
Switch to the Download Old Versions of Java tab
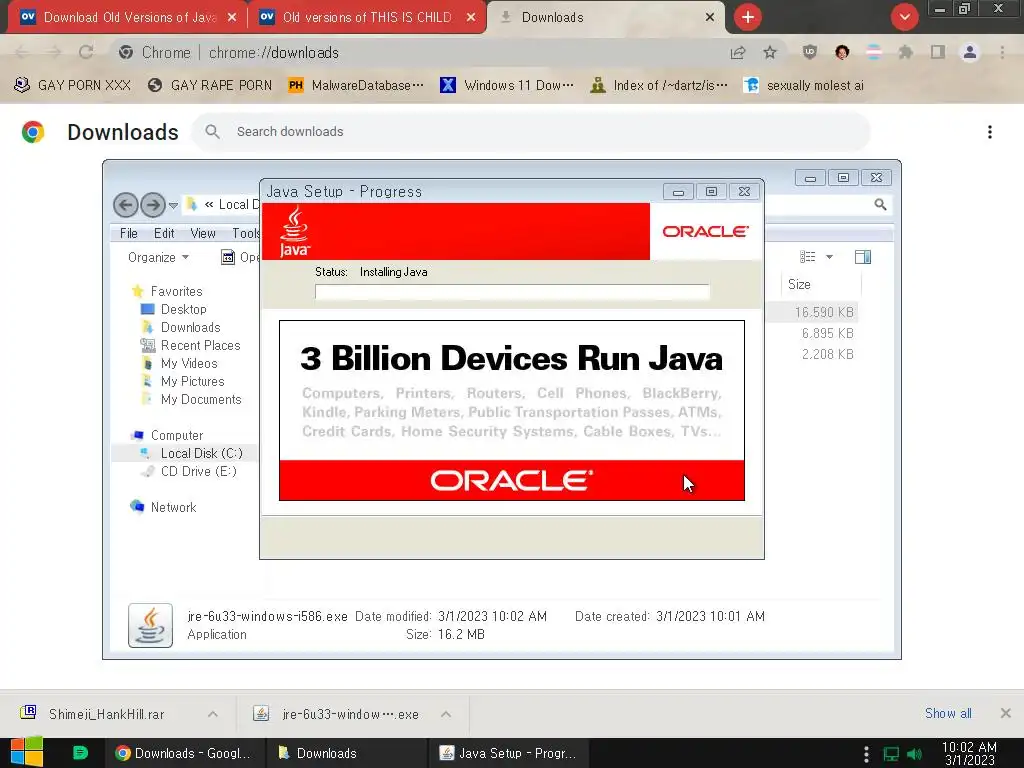pyautogui.click(x=129, y=18)
